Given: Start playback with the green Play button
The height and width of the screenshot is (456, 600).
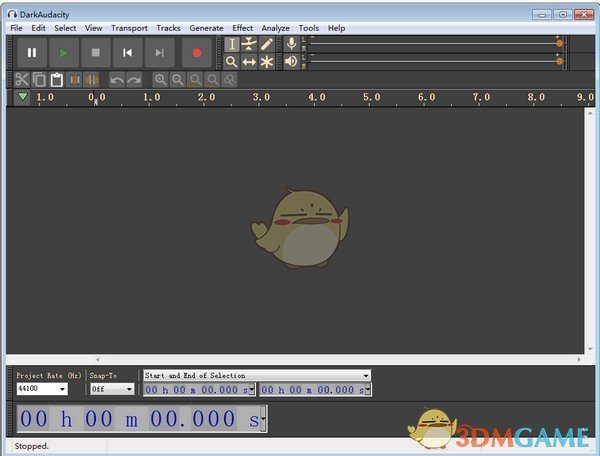Looking at the screenshot, I should [64, 53].
